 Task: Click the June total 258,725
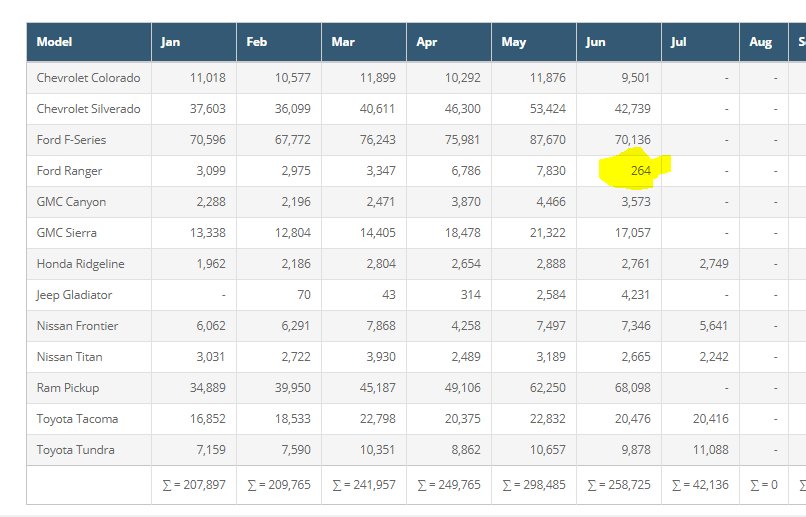click(x=619, y=485)
